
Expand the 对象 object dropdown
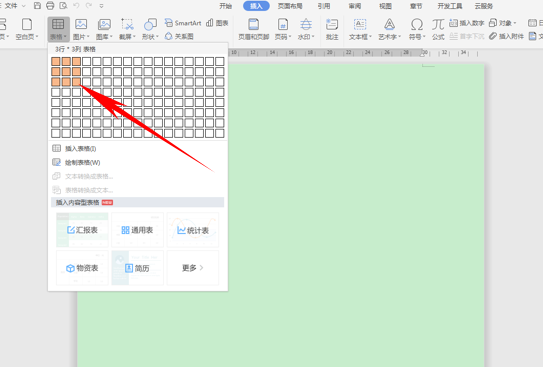(515, 23)
